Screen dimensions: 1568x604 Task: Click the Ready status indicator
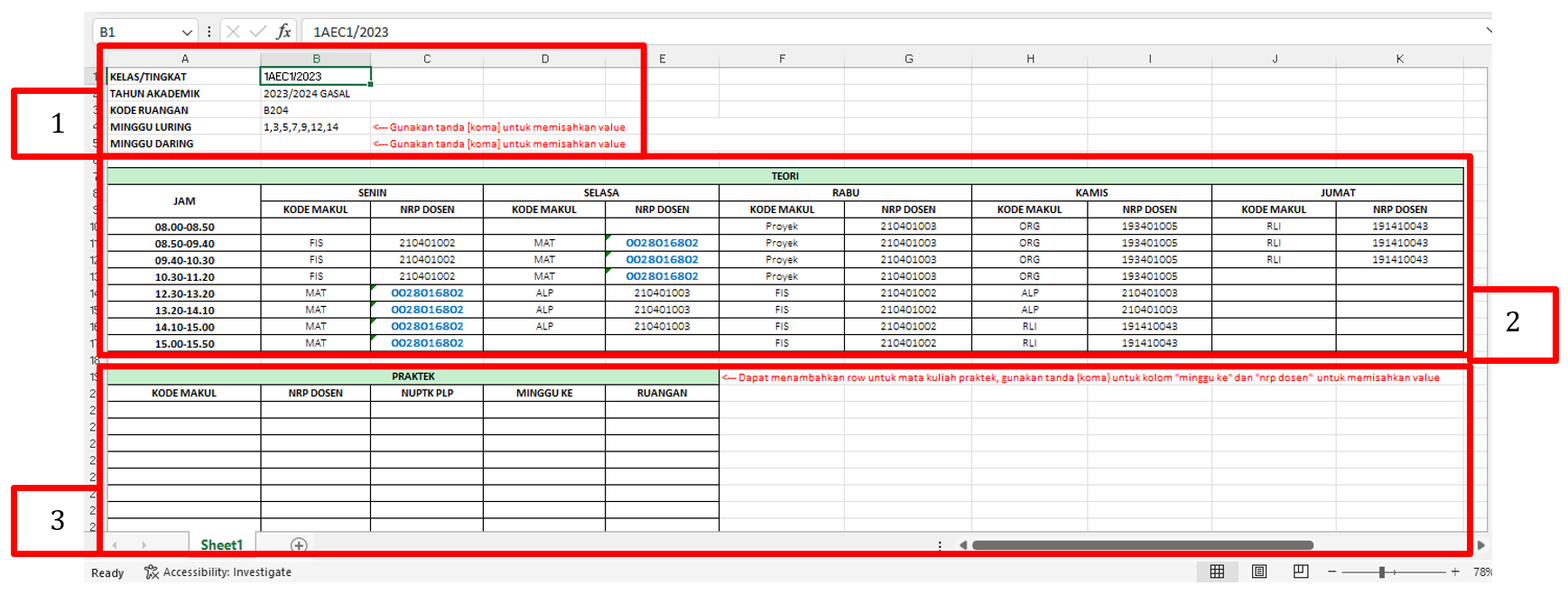click(107, 572)
